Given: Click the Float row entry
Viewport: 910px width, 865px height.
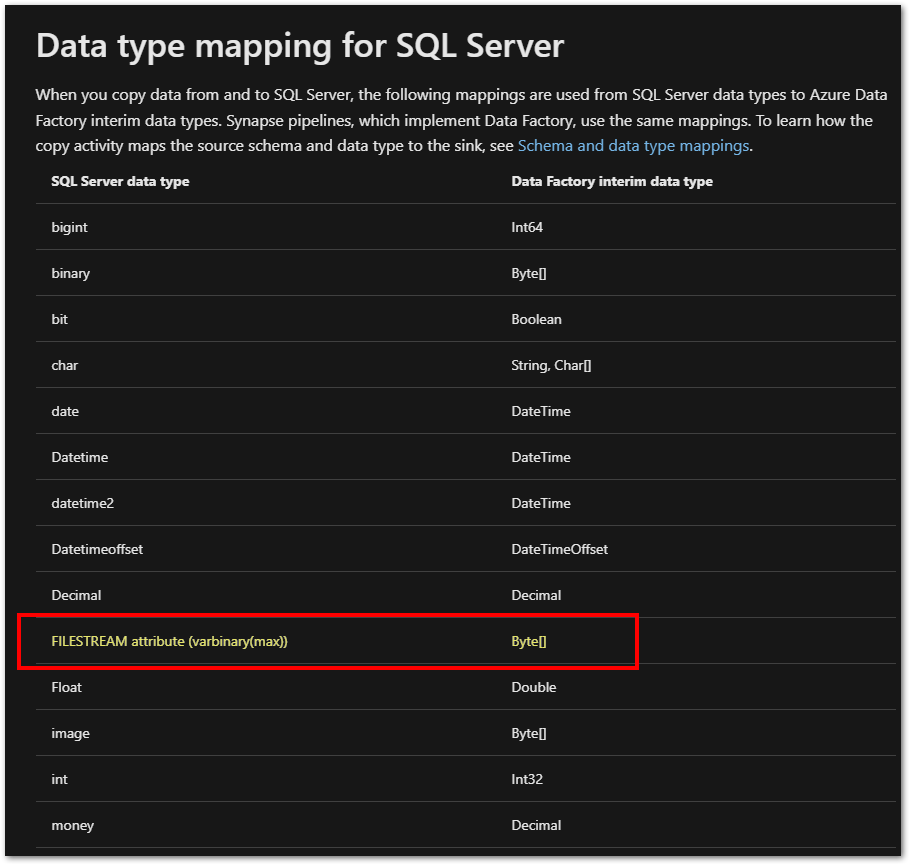Looking at the screenshot, I should [x=66, y=687].
